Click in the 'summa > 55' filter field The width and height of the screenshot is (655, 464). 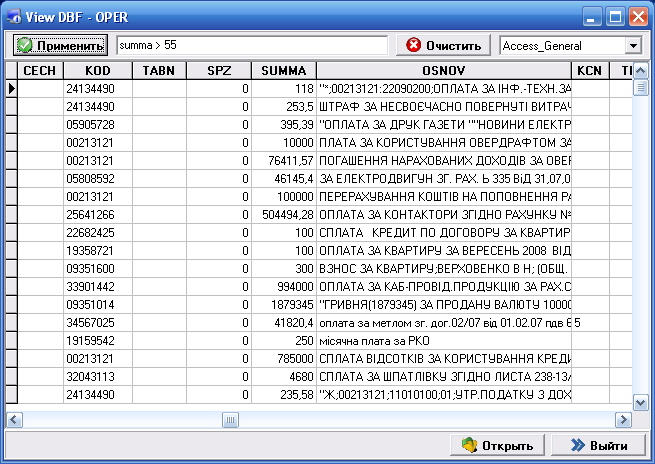tap(250, 46)
